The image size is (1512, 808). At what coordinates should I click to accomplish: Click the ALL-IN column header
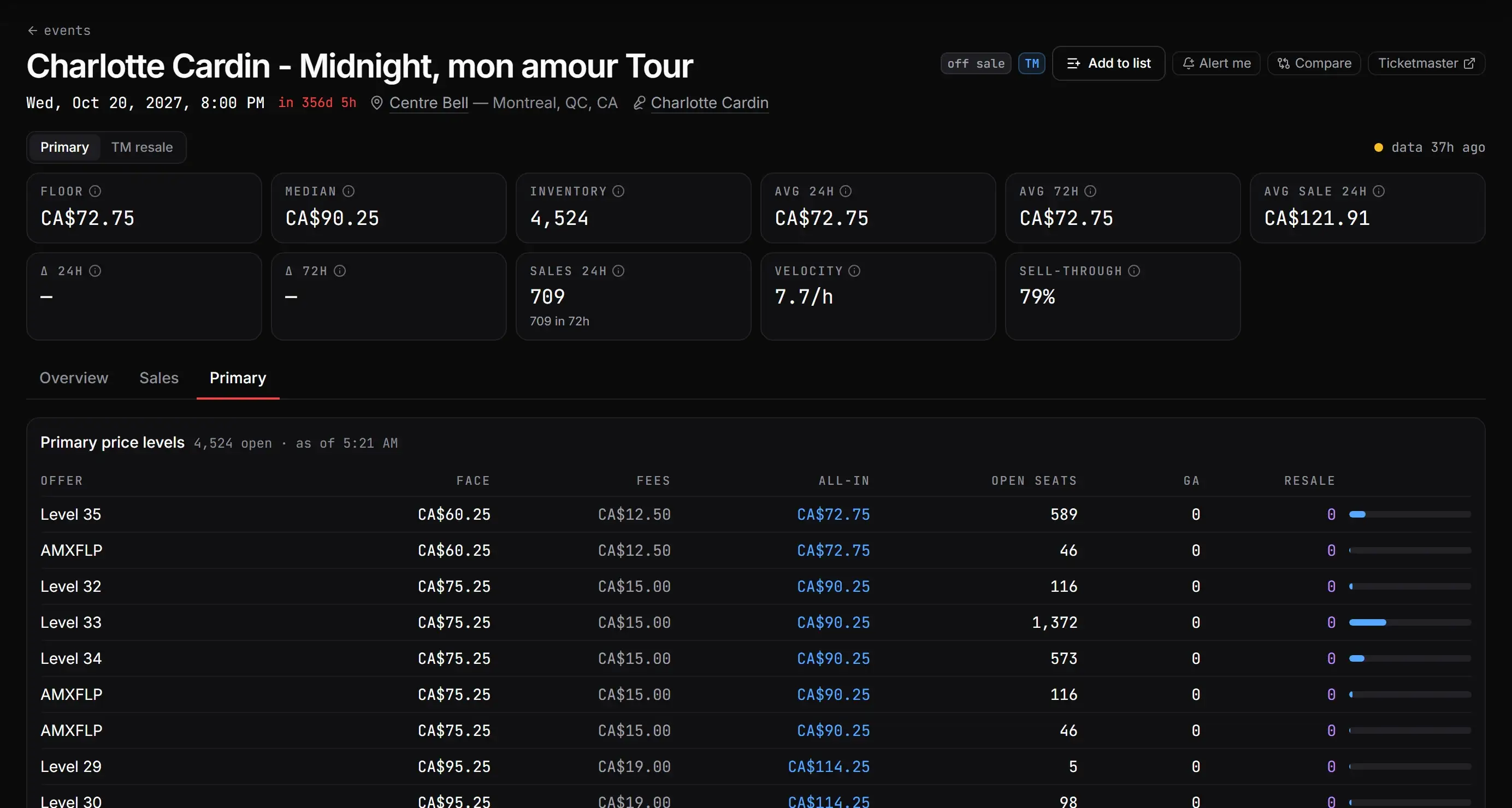click(844, 481)
